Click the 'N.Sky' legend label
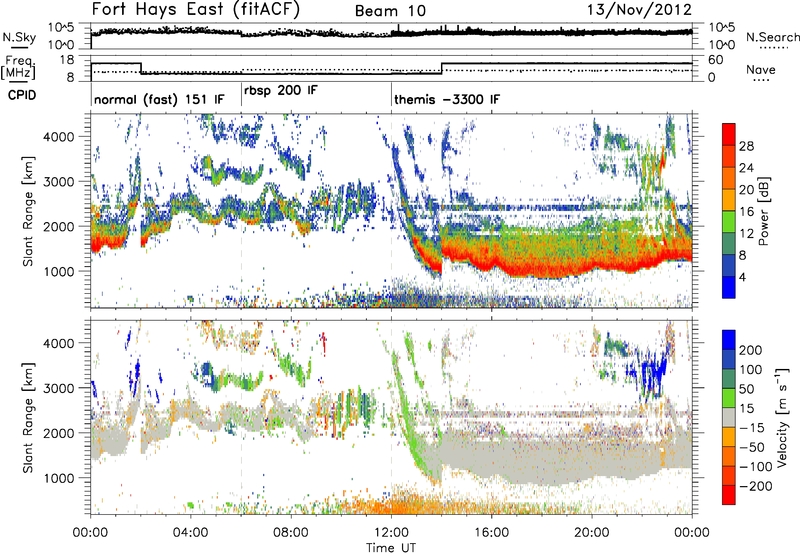Image resolution: width=800 pixels, height=554 pixels. coord(19,37)
